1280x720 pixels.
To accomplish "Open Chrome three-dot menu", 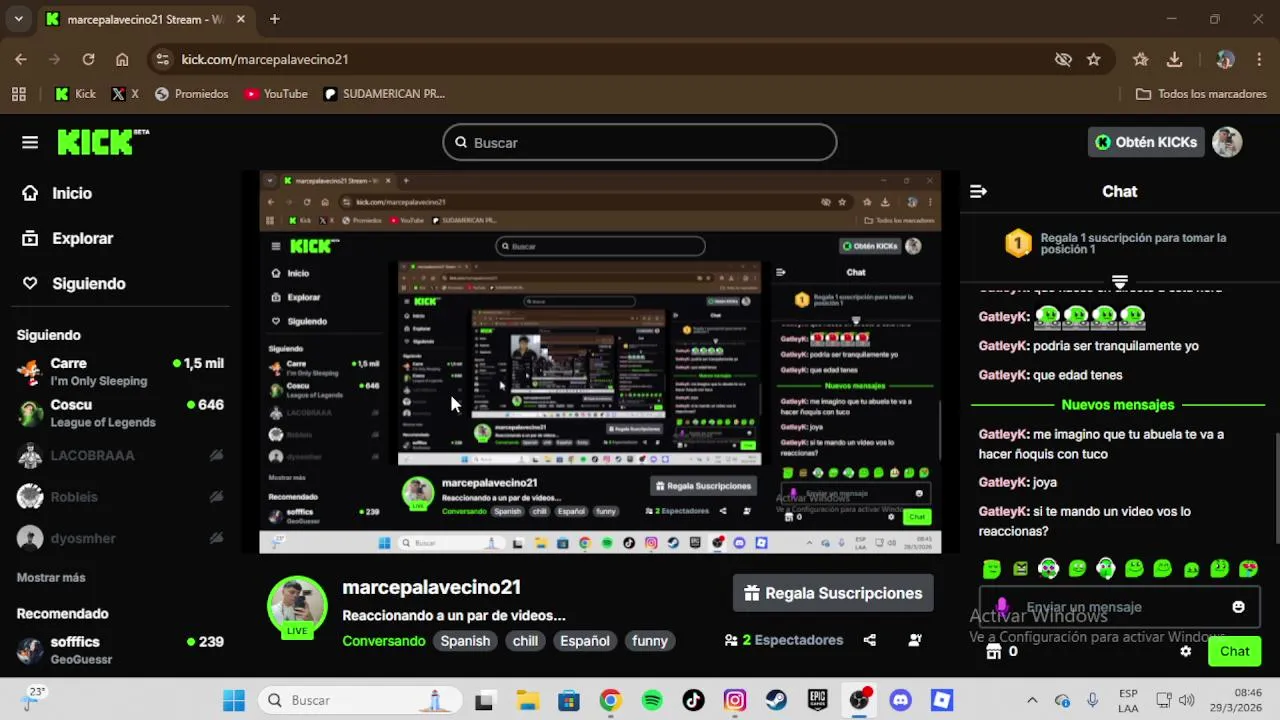I will [x=1259, y=59].
